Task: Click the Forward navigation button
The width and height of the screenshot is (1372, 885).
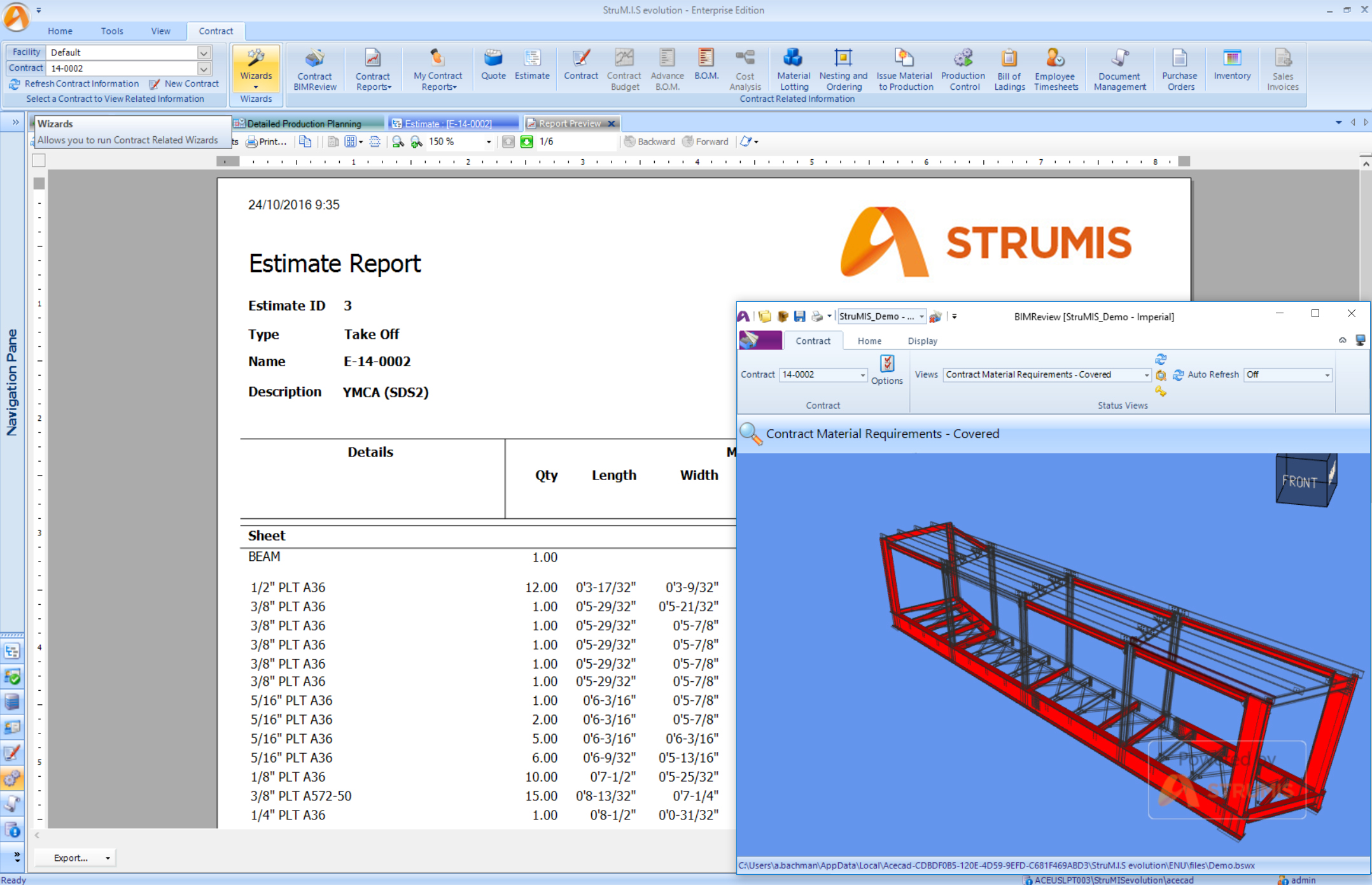Action: (706, 141)
